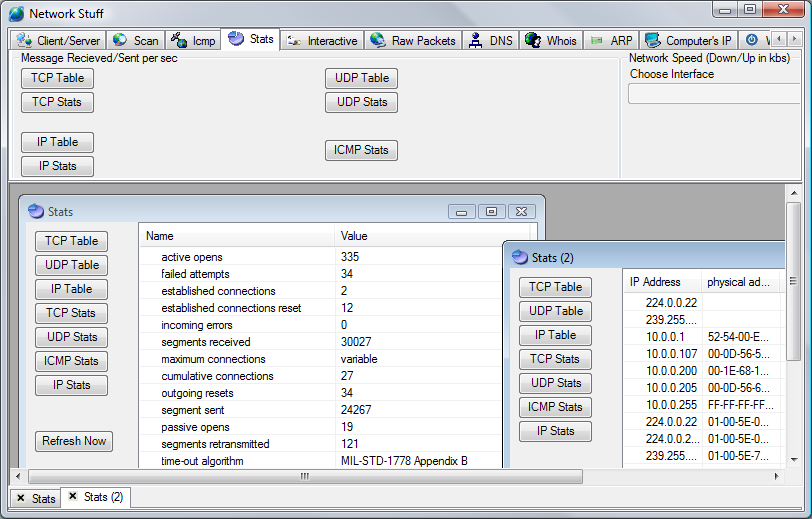Click the Scan tab globe icon

(x=120, y=40)
